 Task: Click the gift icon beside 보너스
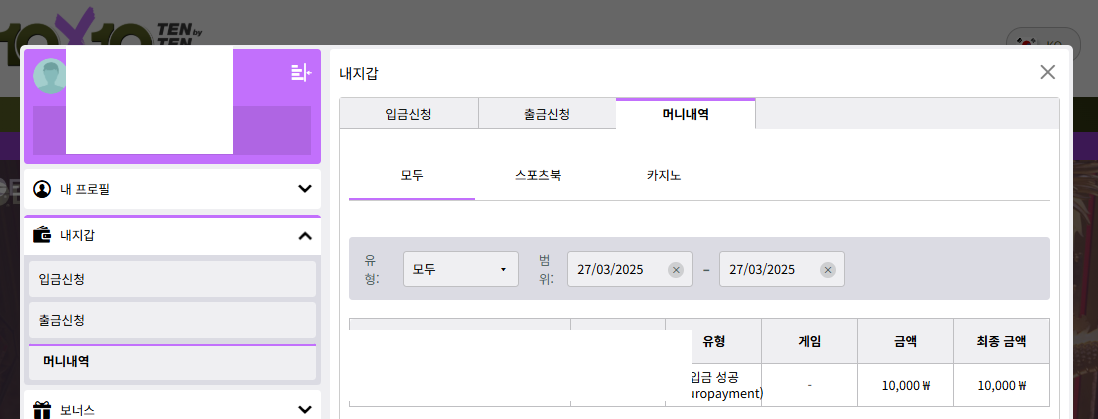tap(42, 409)
